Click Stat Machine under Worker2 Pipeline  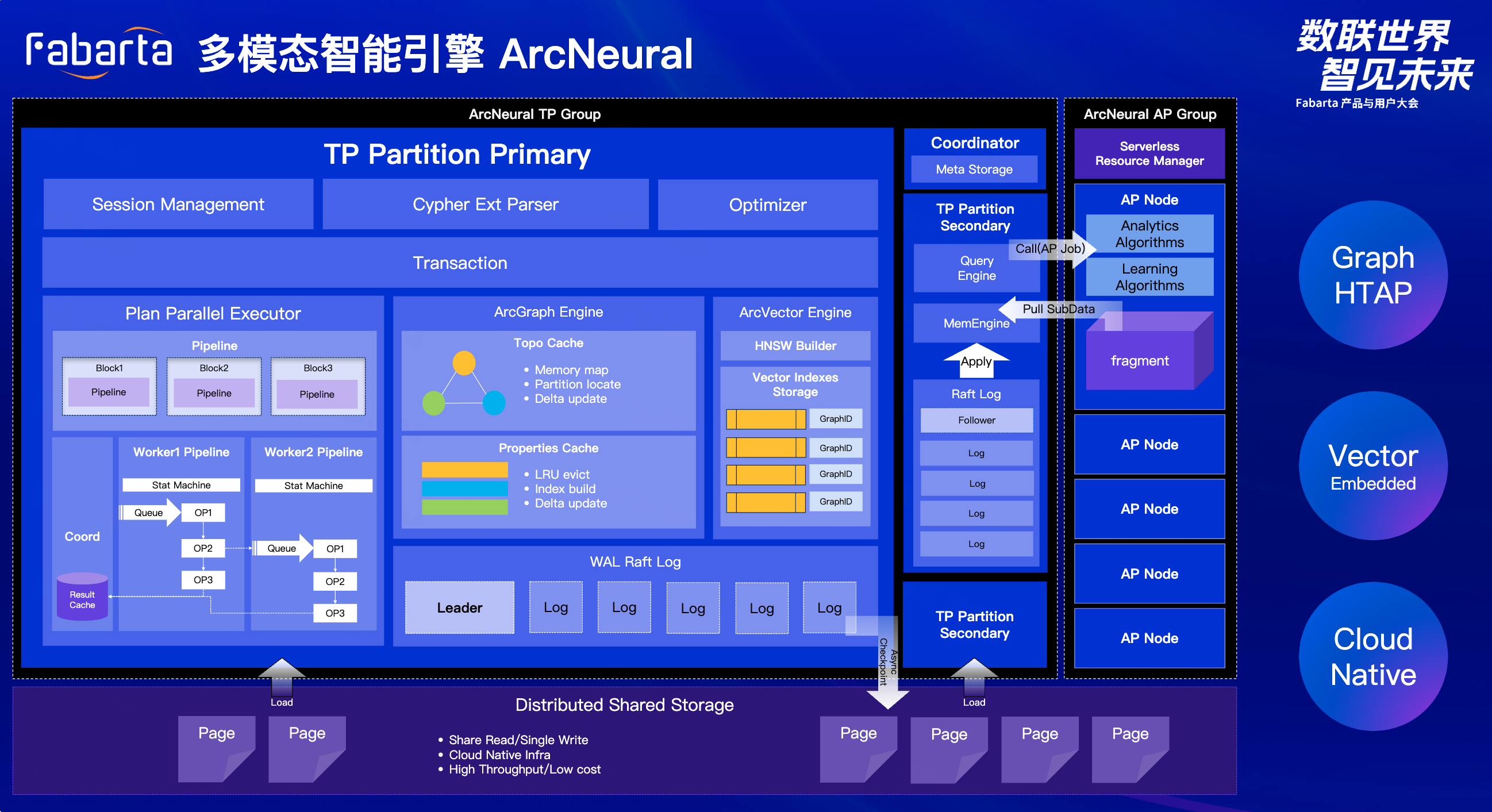click(x=313, y=486)
